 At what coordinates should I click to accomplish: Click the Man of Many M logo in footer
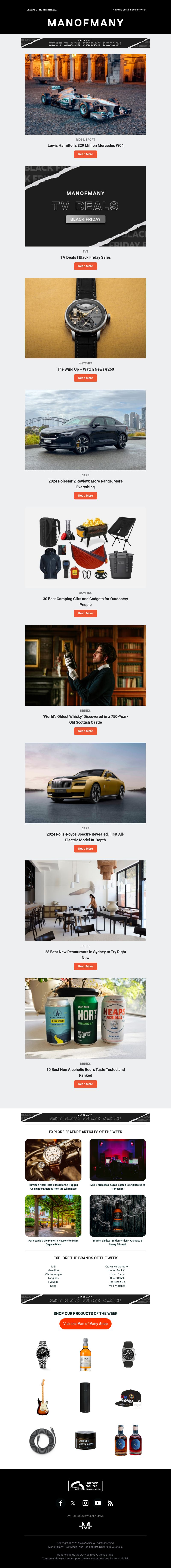pyautogui.click(x=85, y=1525)
